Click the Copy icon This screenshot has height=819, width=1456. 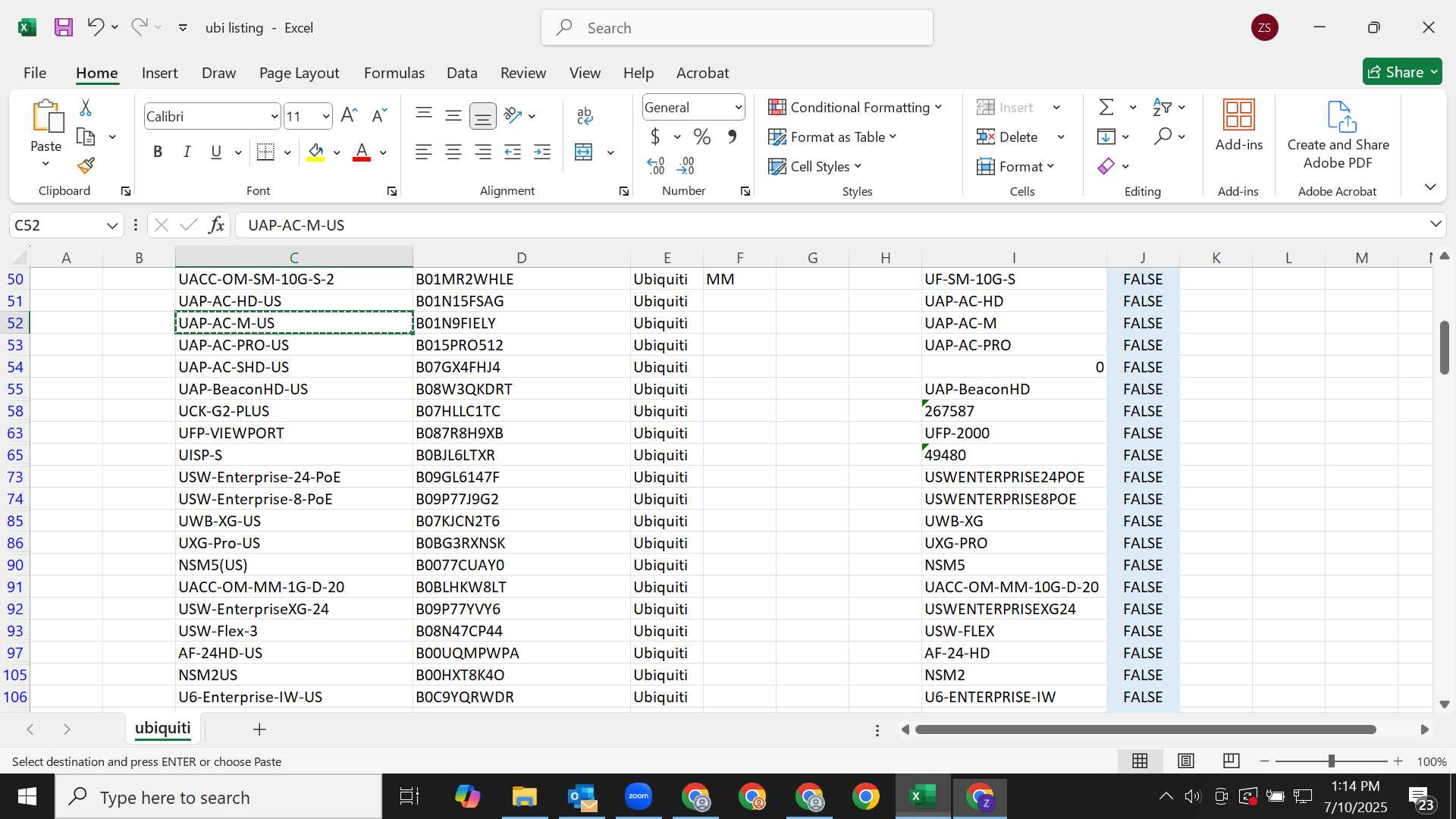86,137
